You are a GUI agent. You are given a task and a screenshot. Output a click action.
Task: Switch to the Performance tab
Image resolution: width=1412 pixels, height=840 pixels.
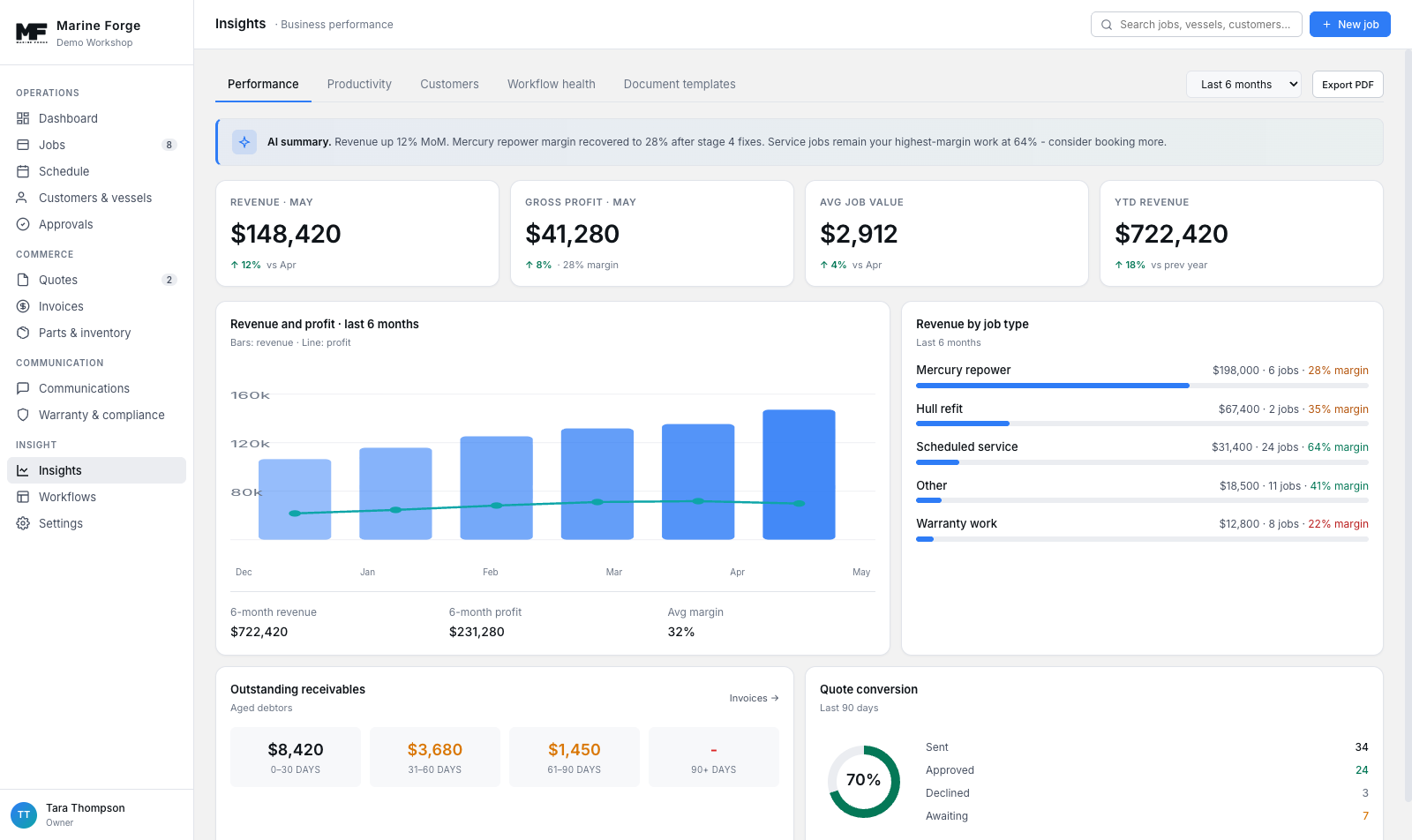pos(263,85)
